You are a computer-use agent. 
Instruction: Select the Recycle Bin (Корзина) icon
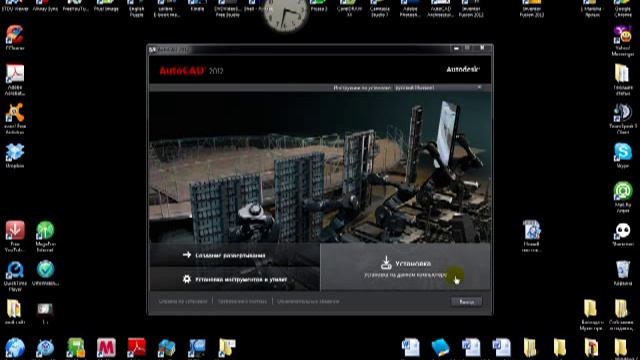623,273
